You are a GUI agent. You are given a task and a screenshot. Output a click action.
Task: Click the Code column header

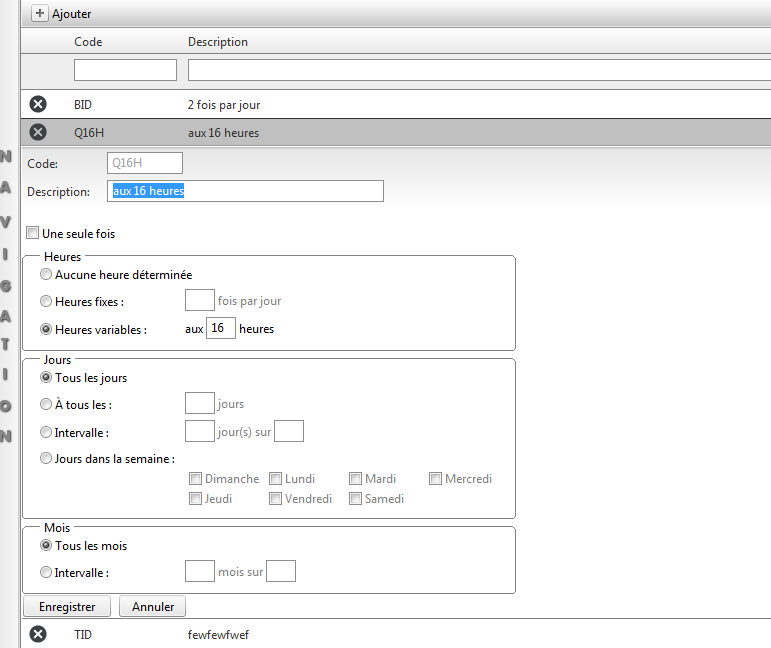pyautogui.click(x=88, y=42)
